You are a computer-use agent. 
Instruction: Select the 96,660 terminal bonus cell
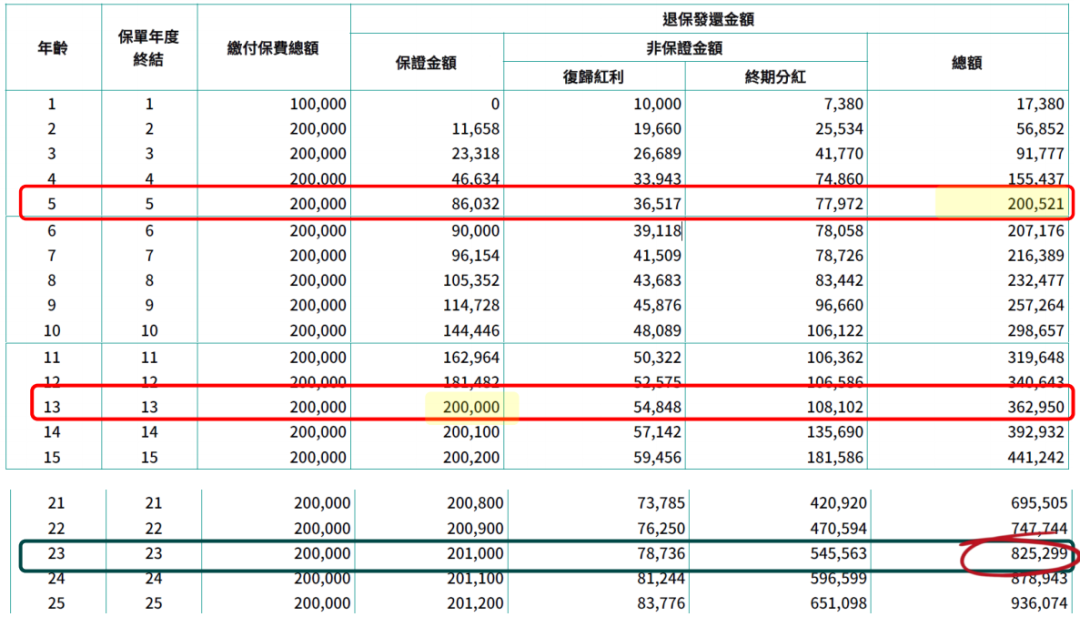pyautogui.click(x=839, y=305)
